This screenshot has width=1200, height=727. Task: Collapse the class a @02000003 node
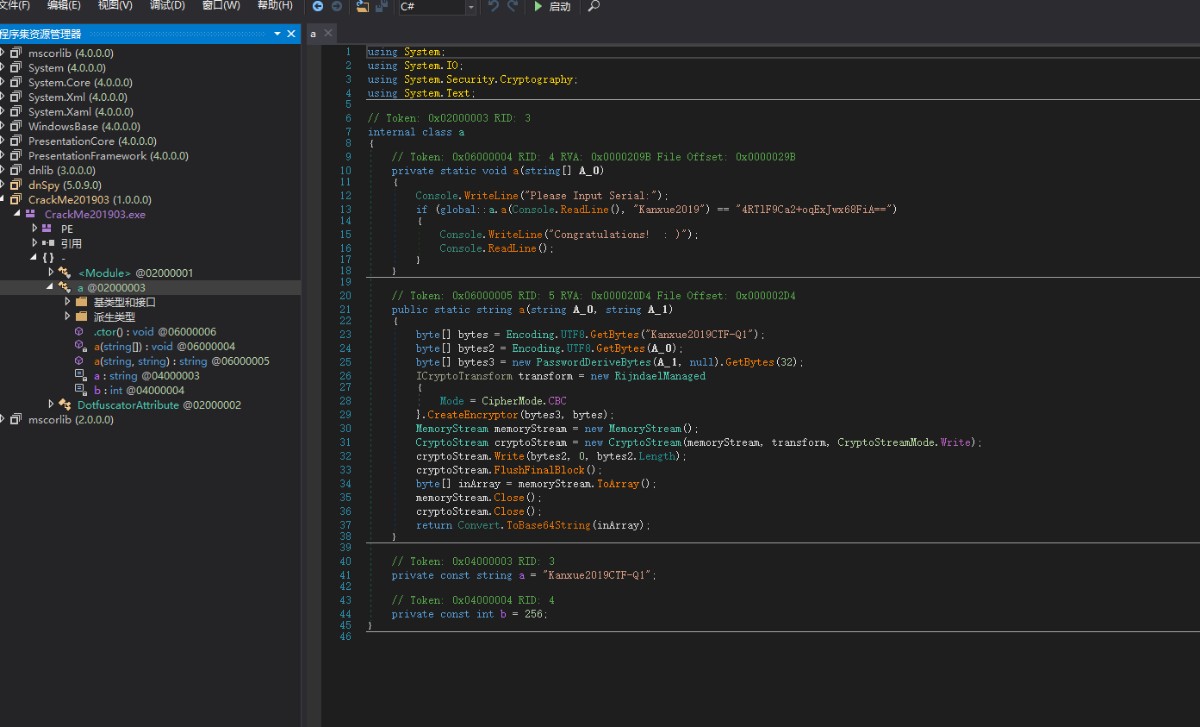(50, 288)
